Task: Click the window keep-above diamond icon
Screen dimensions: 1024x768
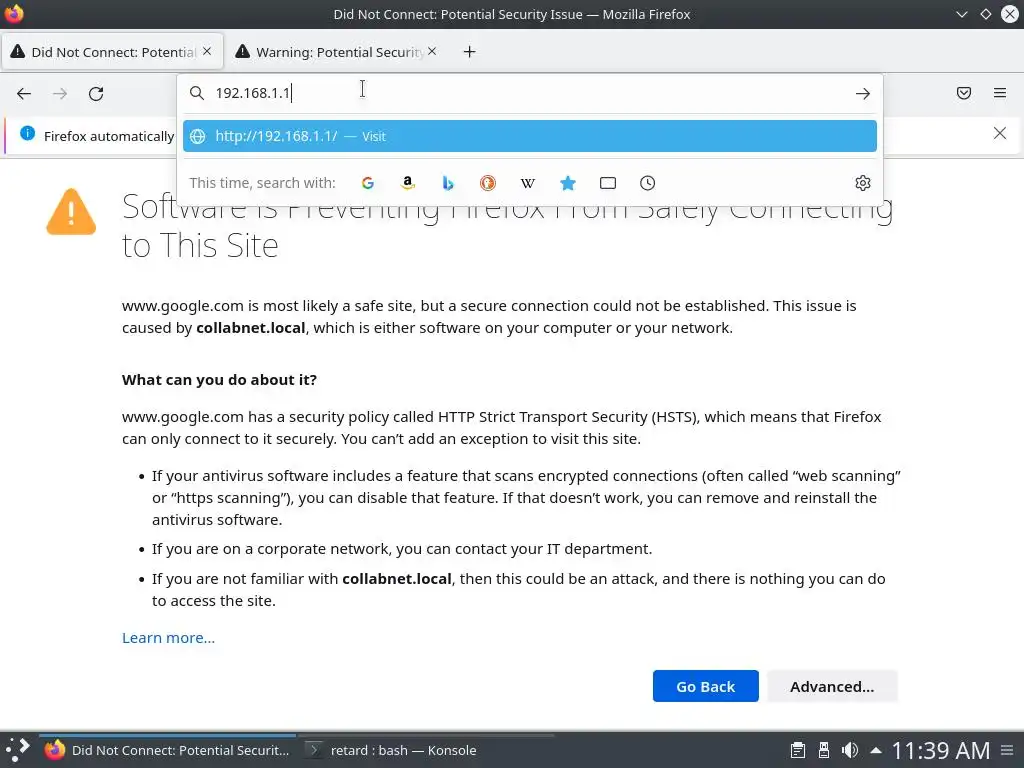Action: click(x=986, y=14)
